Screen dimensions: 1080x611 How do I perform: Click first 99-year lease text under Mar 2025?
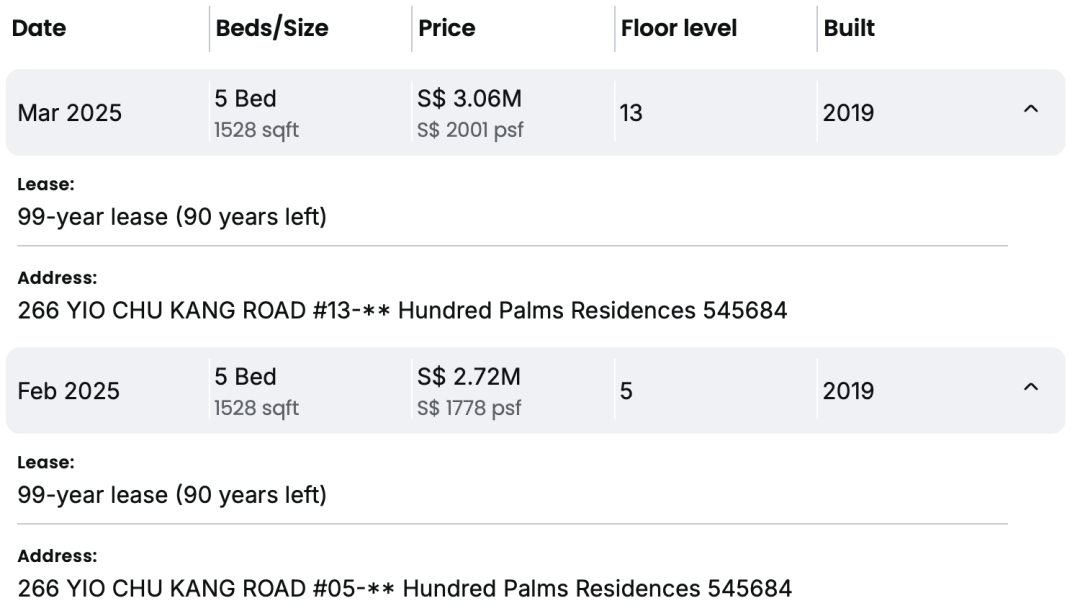(x=172, y=217)
